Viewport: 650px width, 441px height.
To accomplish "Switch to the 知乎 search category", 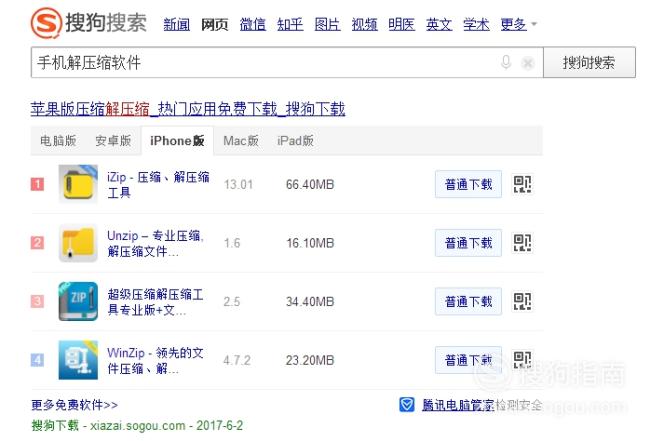I will [x=290, y=24].
